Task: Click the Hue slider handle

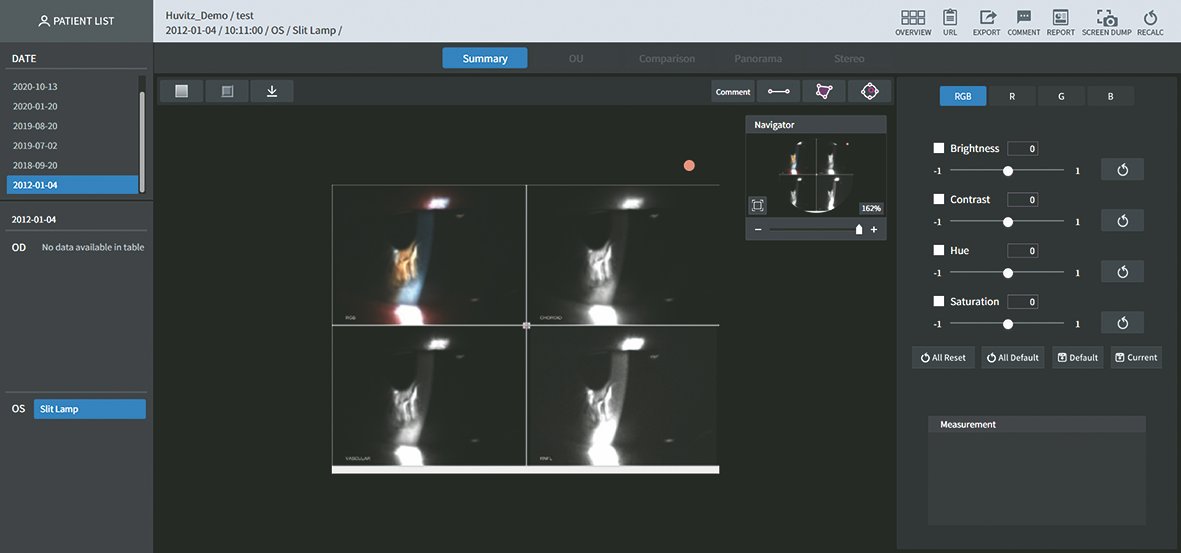Action: (x=1007, y=272)
